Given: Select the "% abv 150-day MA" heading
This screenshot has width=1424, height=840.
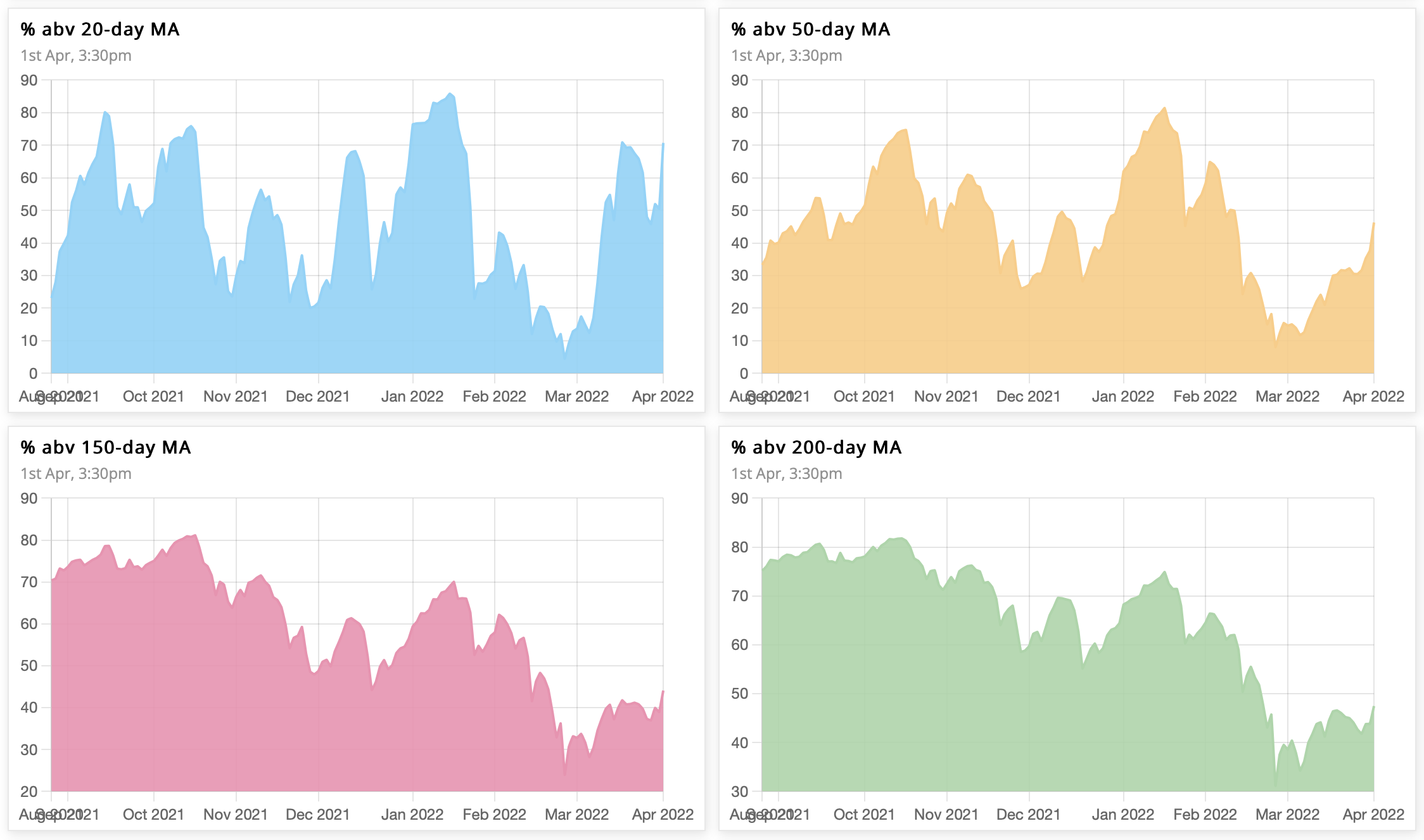Looking at the screenshot, I should point(106,448).
